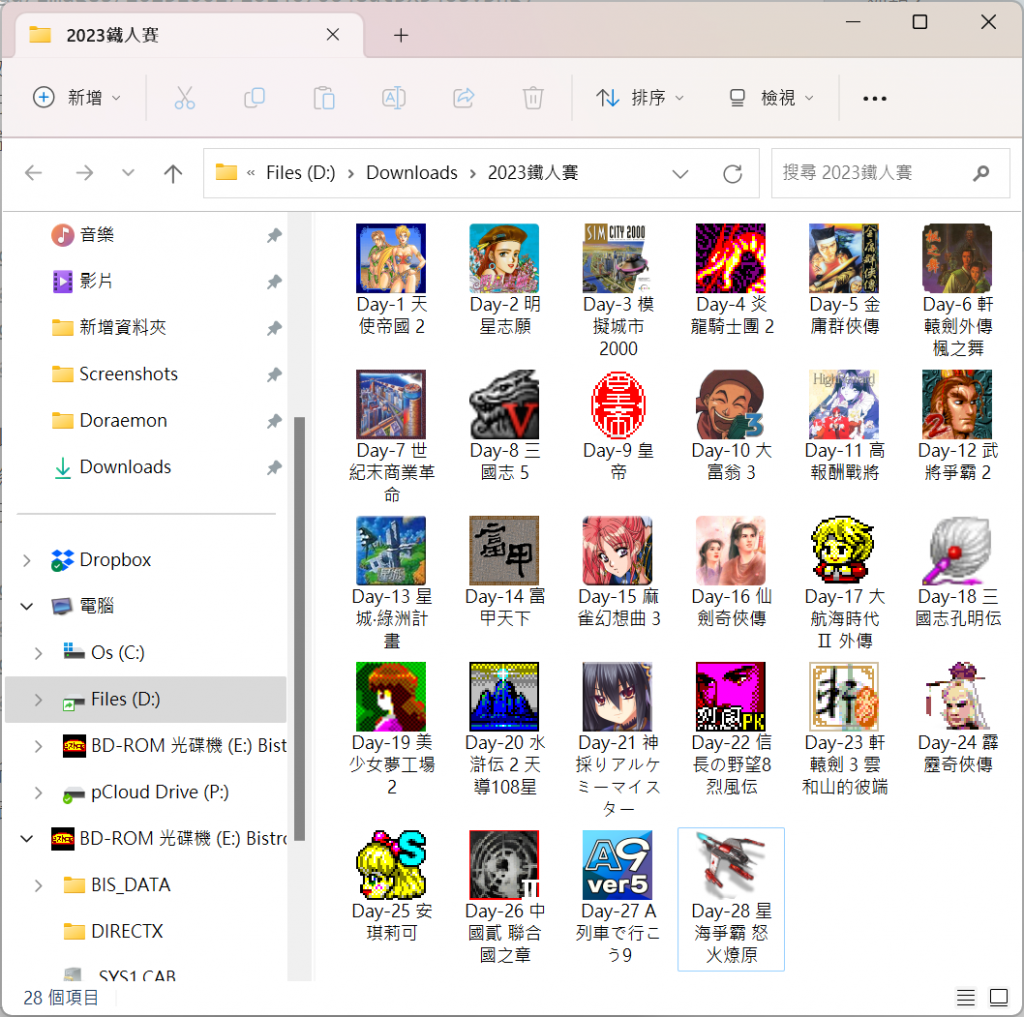This screenshot has width=1024, height=1017.
Task: Select Day-25 安琪莉可 item
Action: coord(391,887)
